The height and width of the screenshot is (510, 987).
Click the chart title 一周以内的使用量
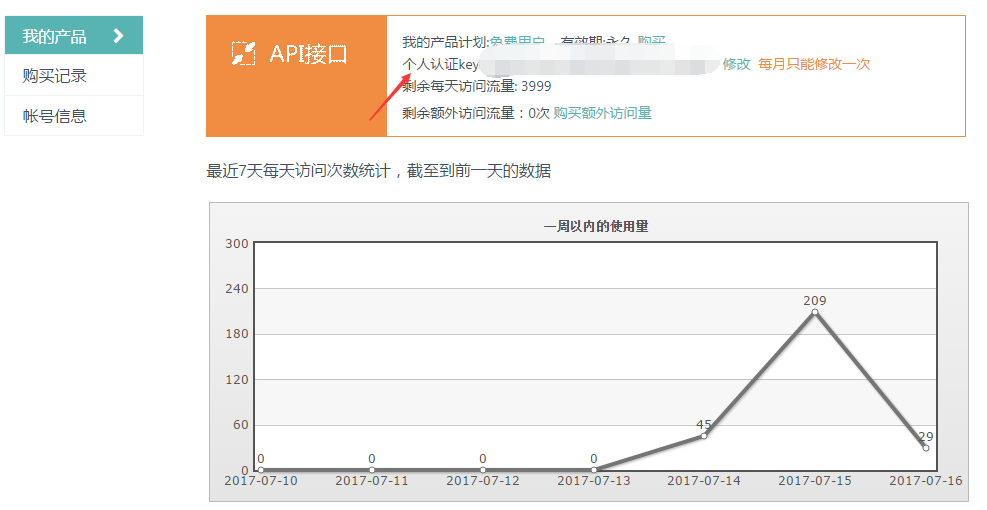pyautogui.click(x=596, y=226)
